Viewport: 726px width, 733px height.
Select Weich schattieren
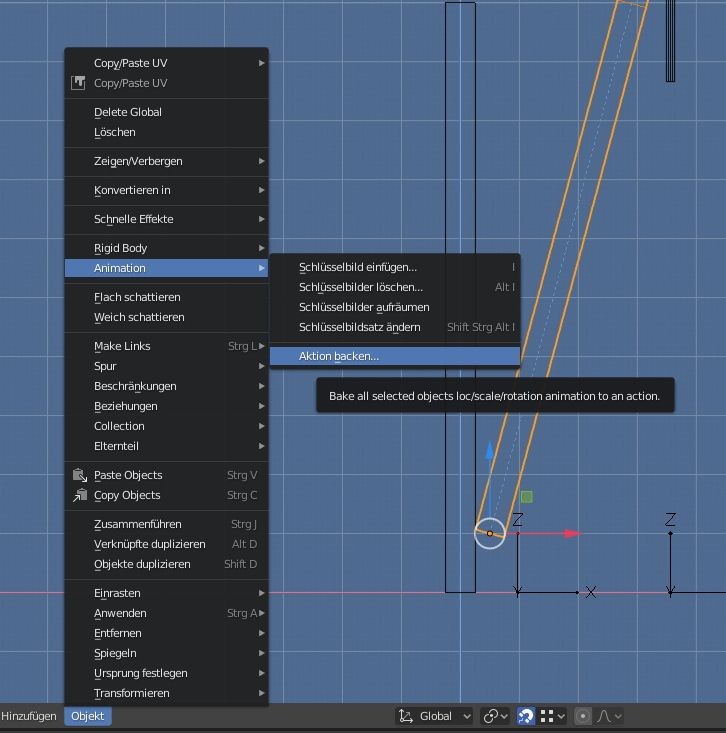point(166,317)
